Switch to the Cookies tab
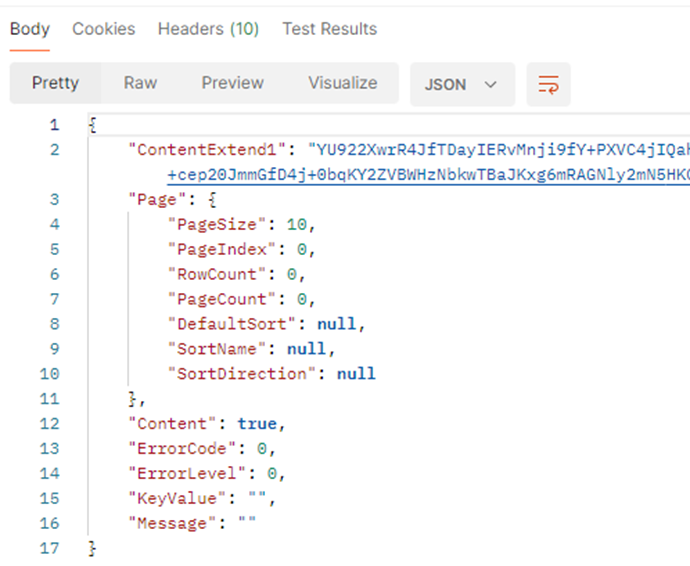 click(x=103, y=29)
